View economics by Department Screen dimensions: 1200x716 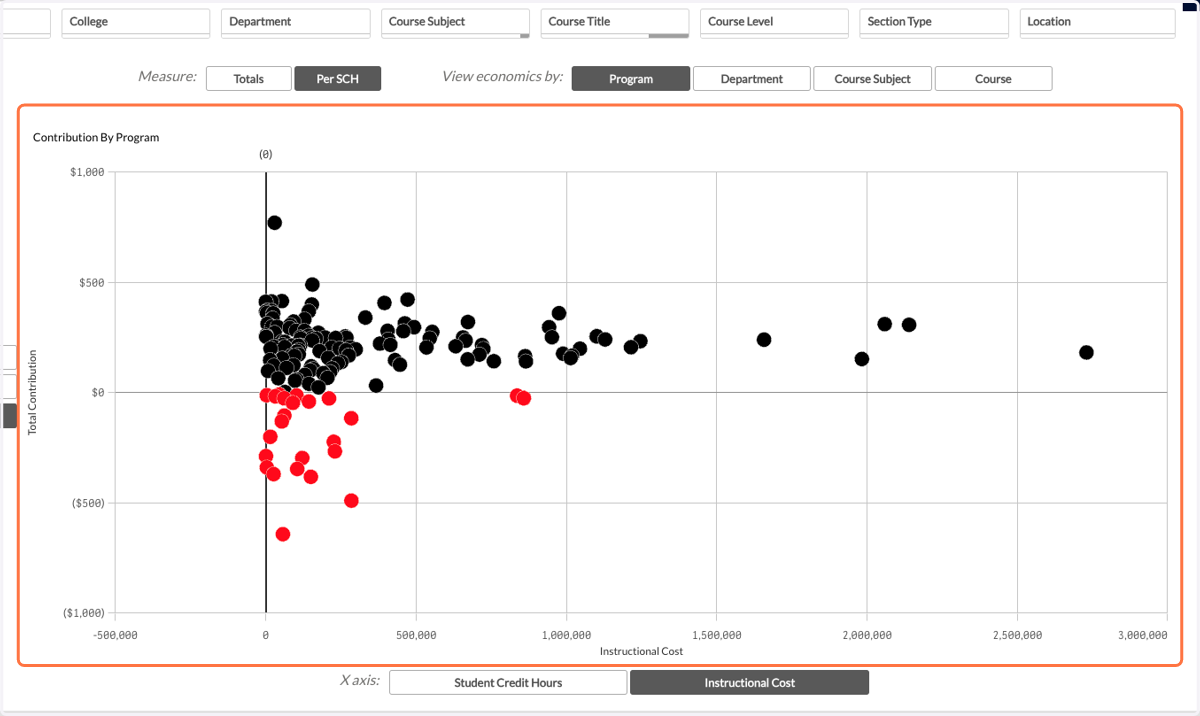click(x=752, y=79)
